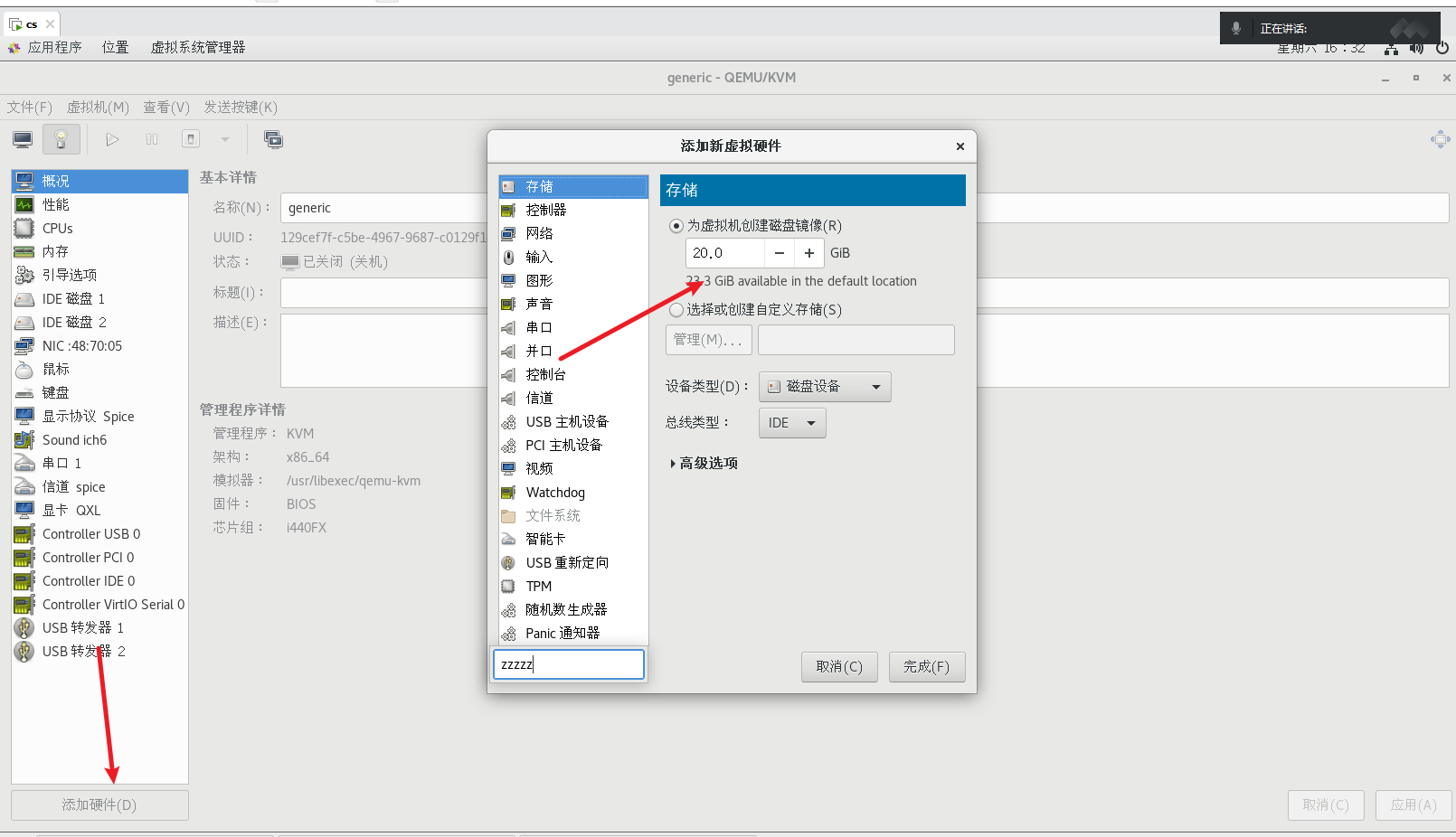Expand the 高级选项 section
The width and height of the screenshot is (1456, 837).
(x=704, y=464)
